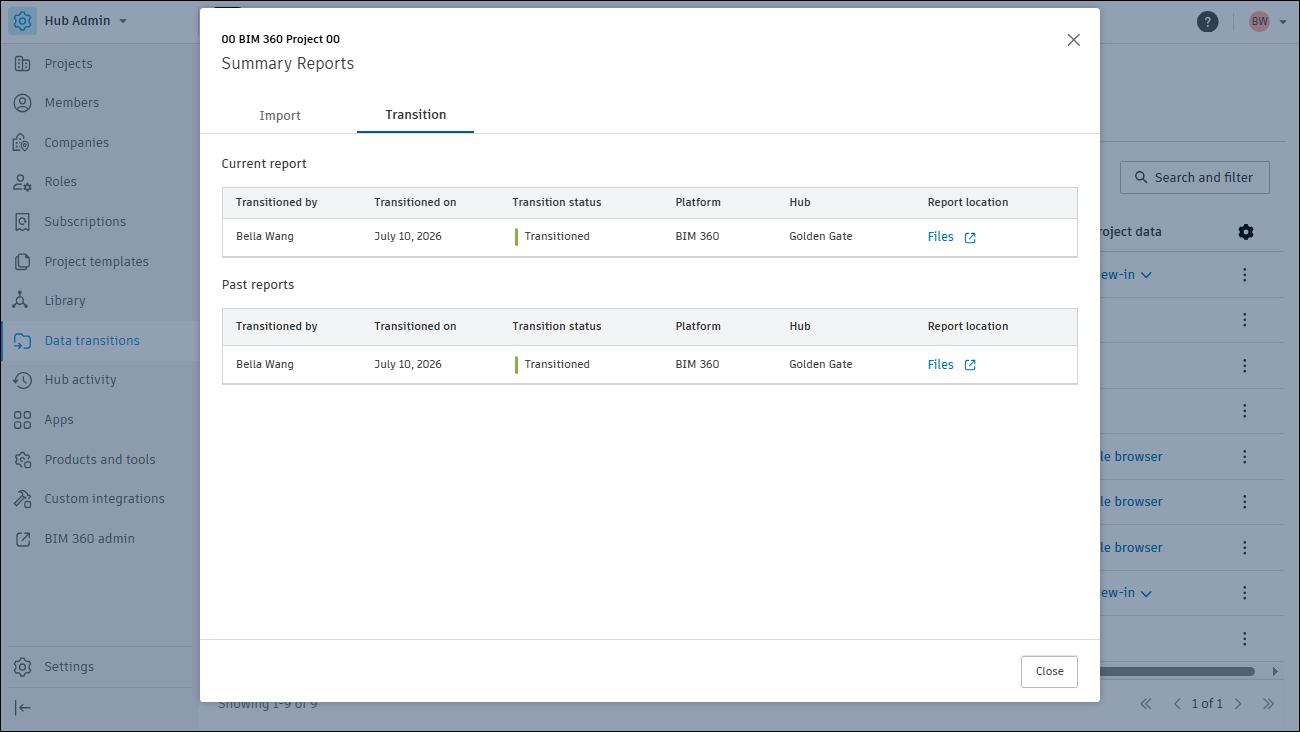1300x732 pixels.
Task: Click the Close button in dialog footer
Action: click(1049, 672)
